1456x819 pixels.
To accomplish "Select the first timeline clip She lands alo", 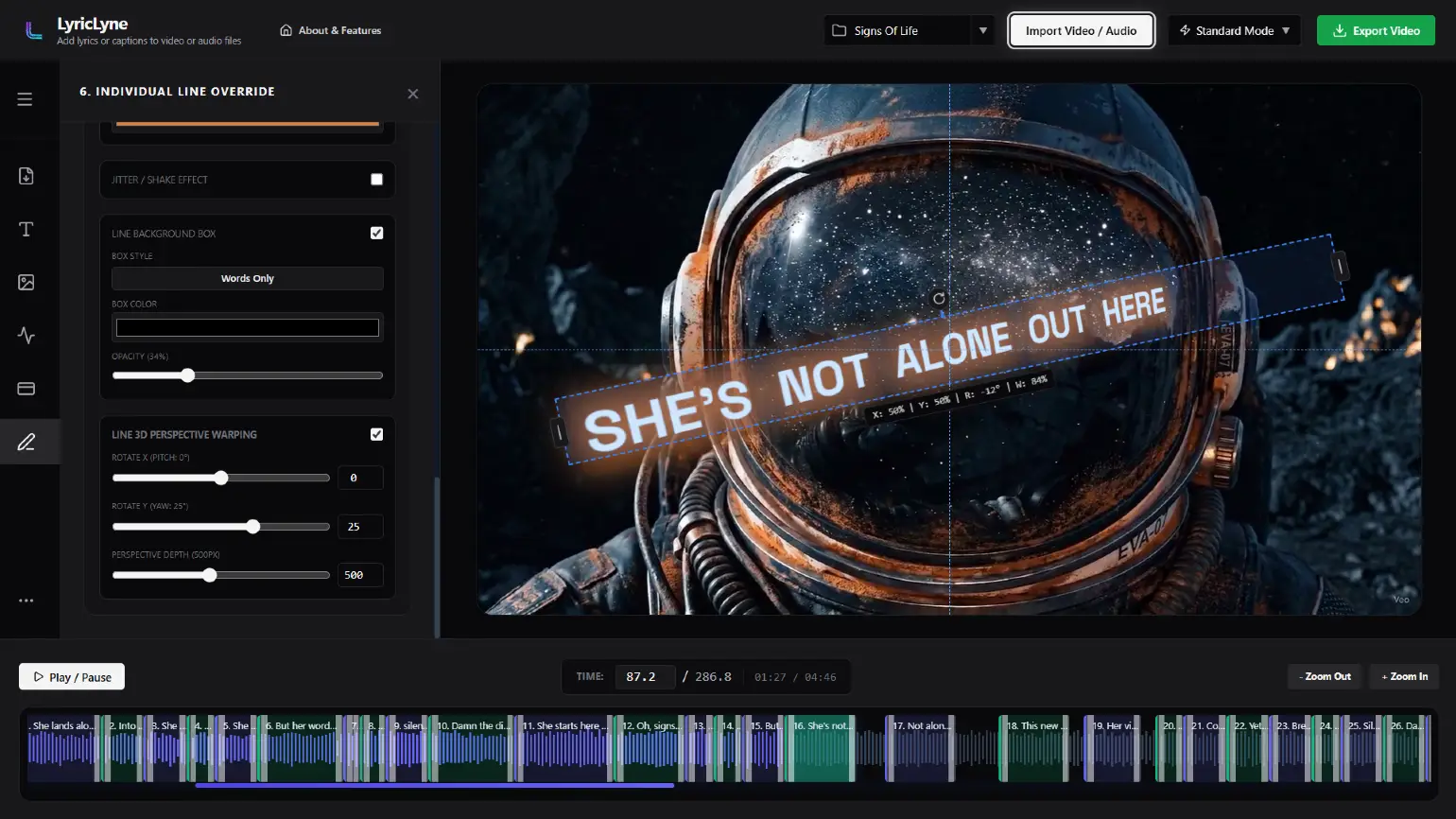I will pos(61,748).
